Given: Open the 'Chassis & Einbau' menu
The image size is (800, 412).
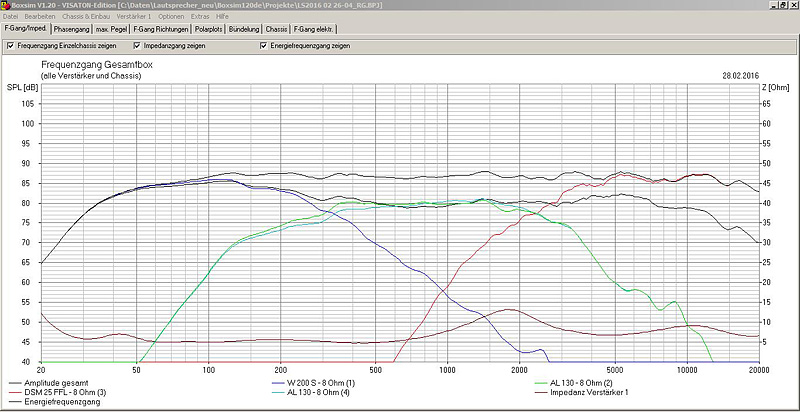Looking at the screenshot, I should 85,17.
